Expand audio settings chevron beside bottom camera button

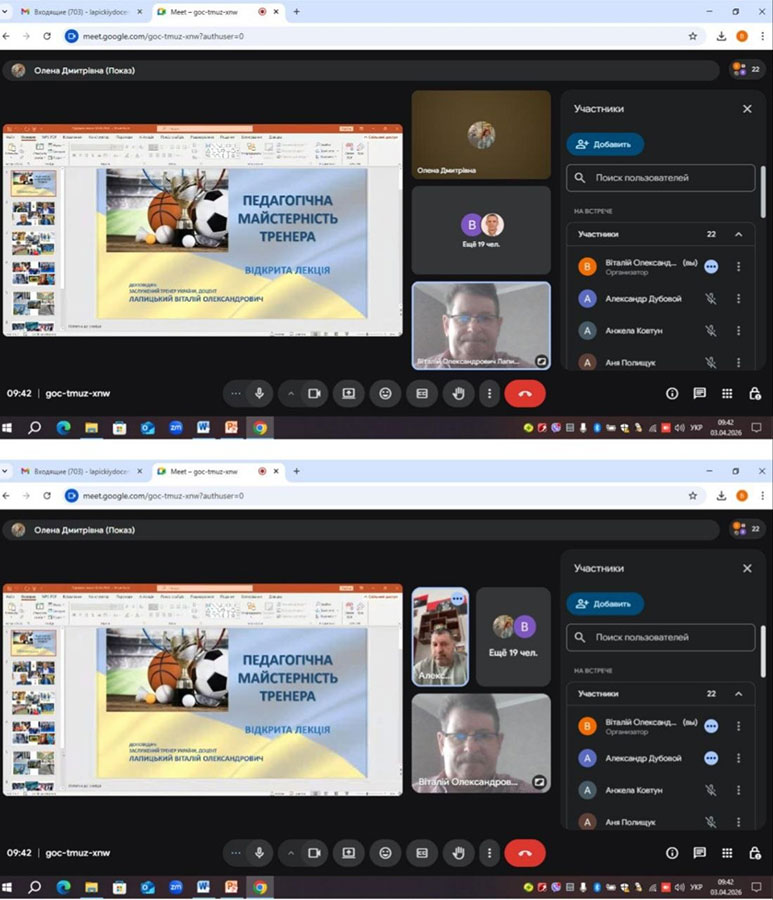pyautogui.click(x=291, y=854)
